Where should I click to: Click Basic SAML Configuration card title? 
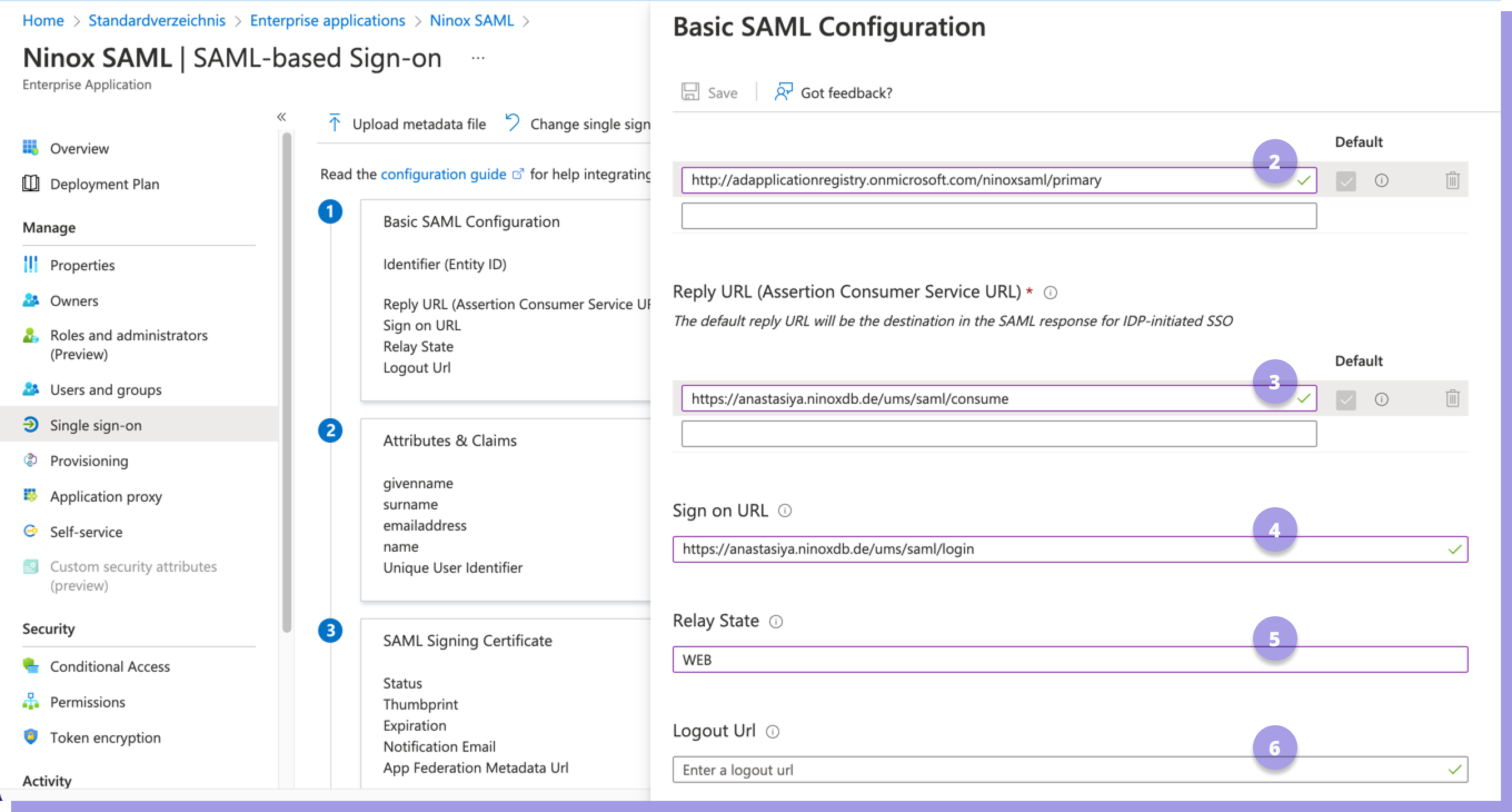[x=471, y=221]
